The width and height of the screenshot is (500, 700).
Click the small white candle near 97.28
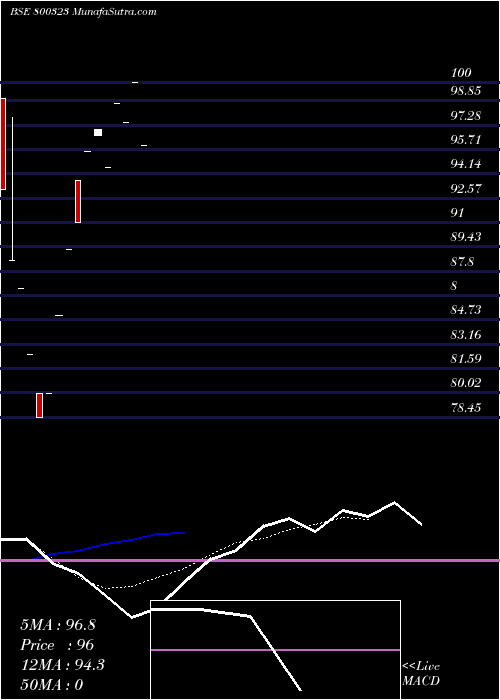click(x=98, y=133)
